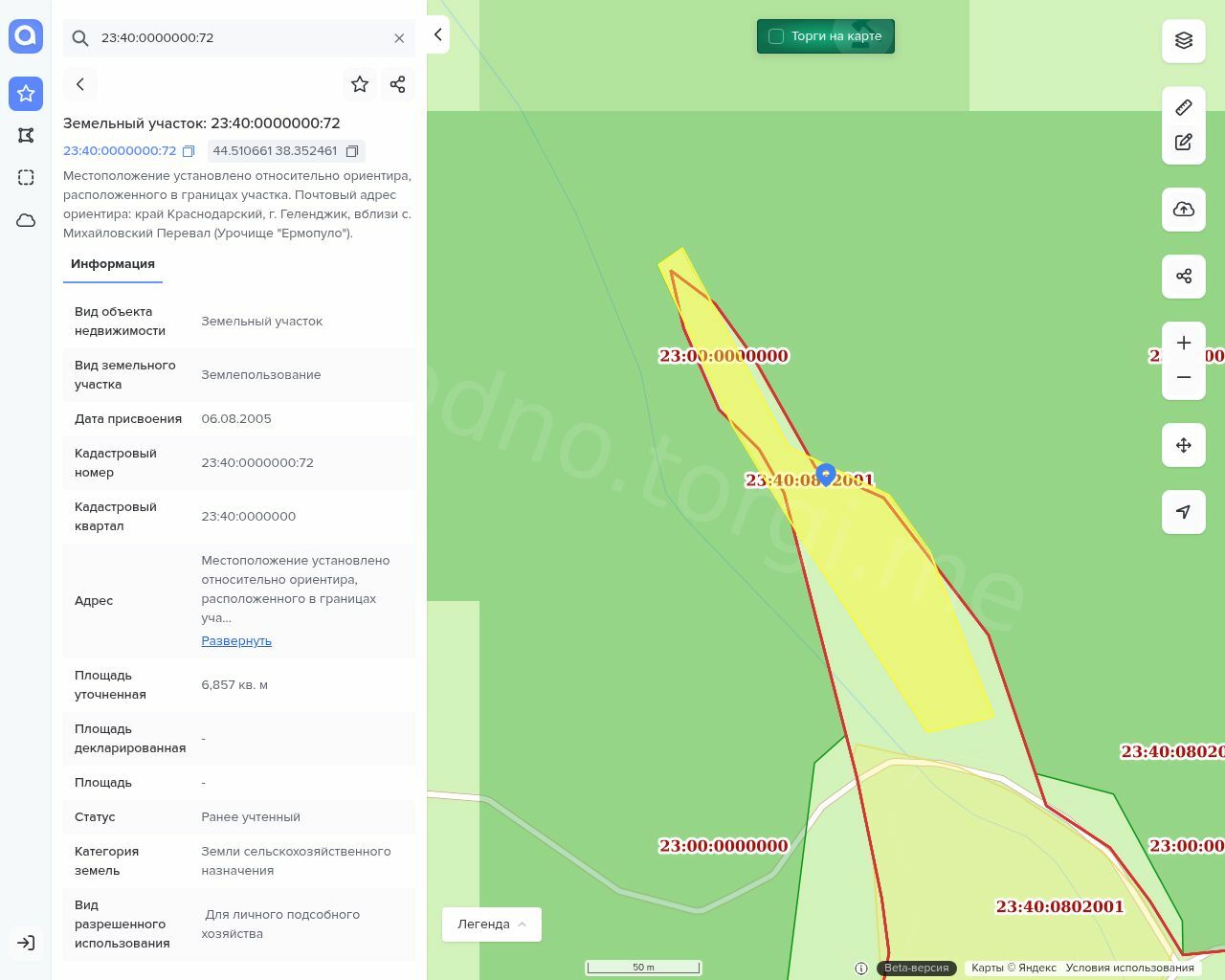Enable the 'Торги на карте' checkbox
The height and width of the screenshot is (980, 1225).
click(776, 36)
